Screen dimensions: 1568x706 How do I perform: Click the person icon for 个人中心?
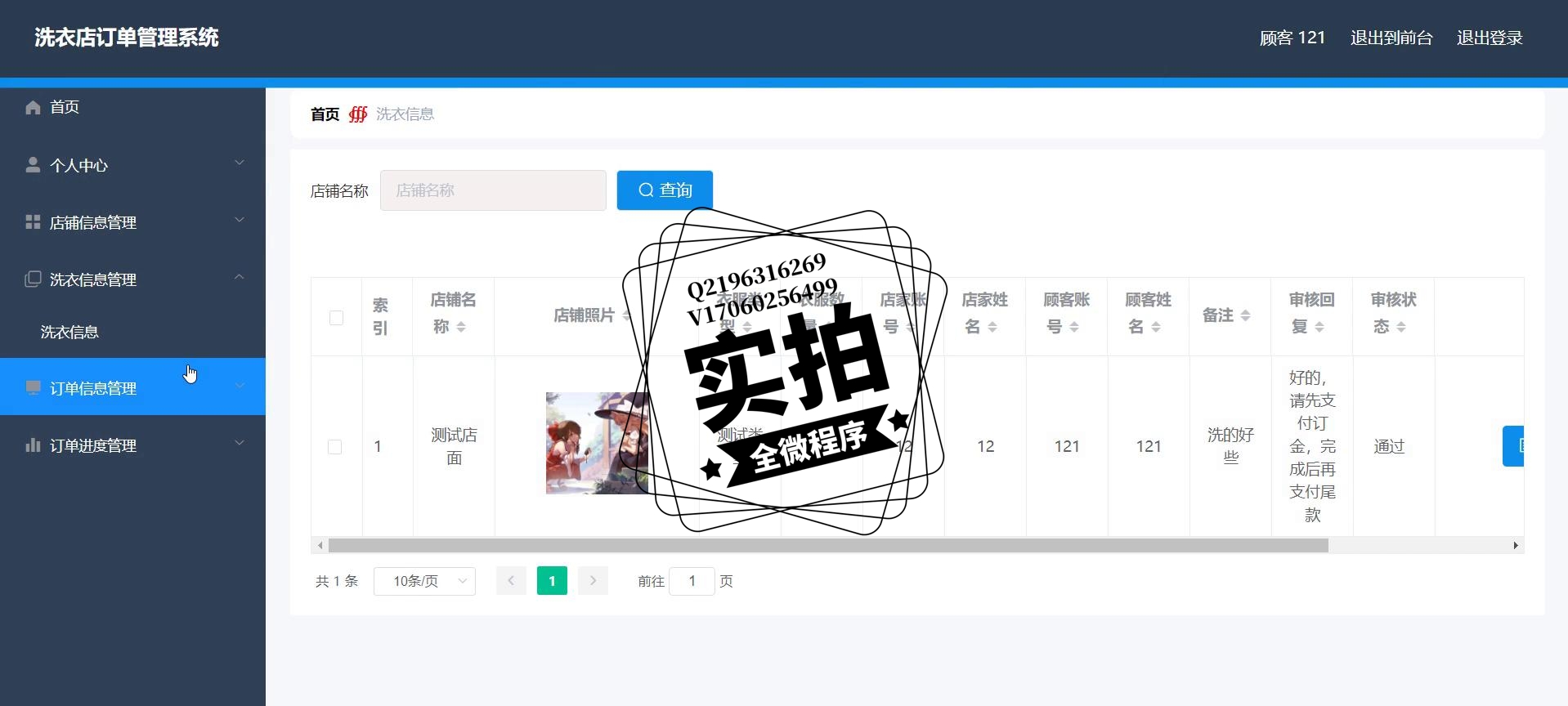[x=33, y=165]
